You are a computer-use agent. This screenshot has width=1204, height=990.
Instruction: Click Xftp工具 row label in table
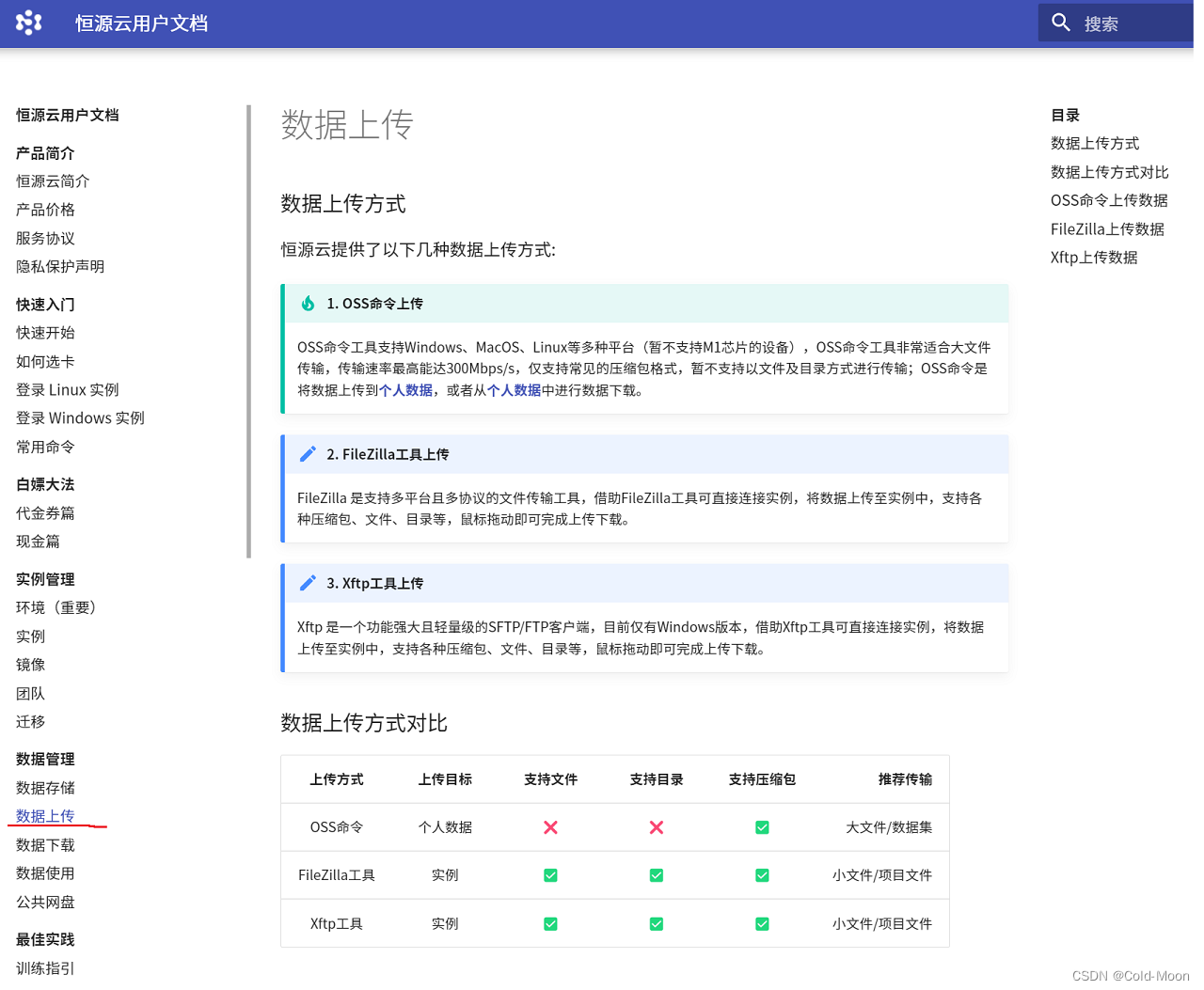(x=337, y=924)
